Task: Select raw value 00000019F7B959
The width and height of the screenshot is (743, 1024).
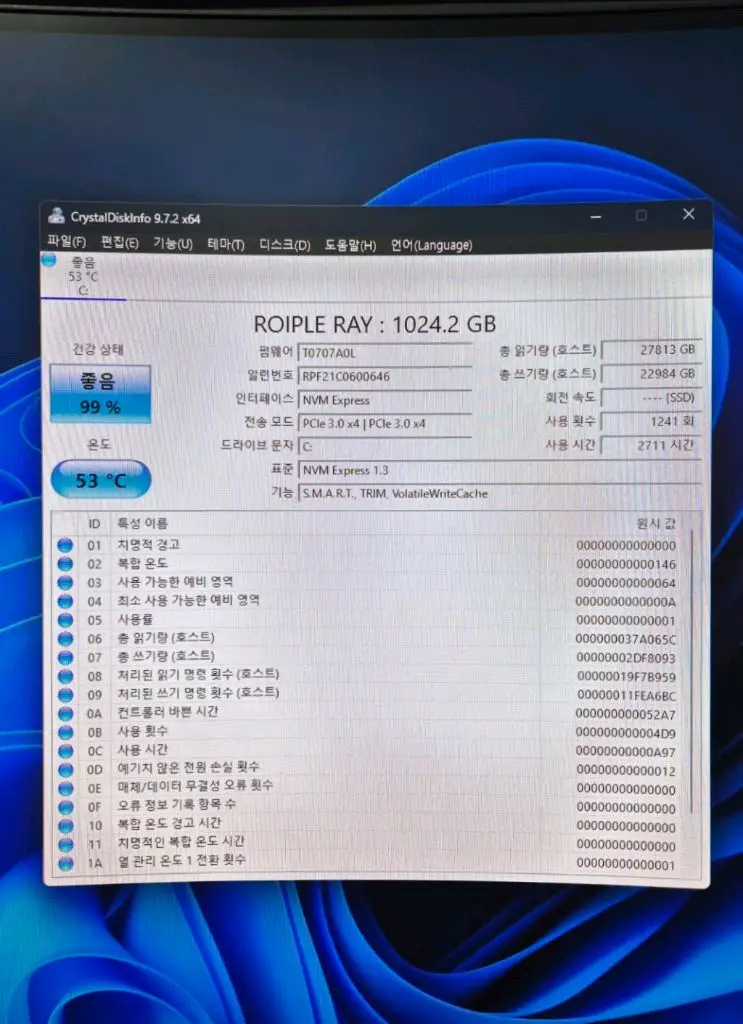Action: [x=625, y=677]
